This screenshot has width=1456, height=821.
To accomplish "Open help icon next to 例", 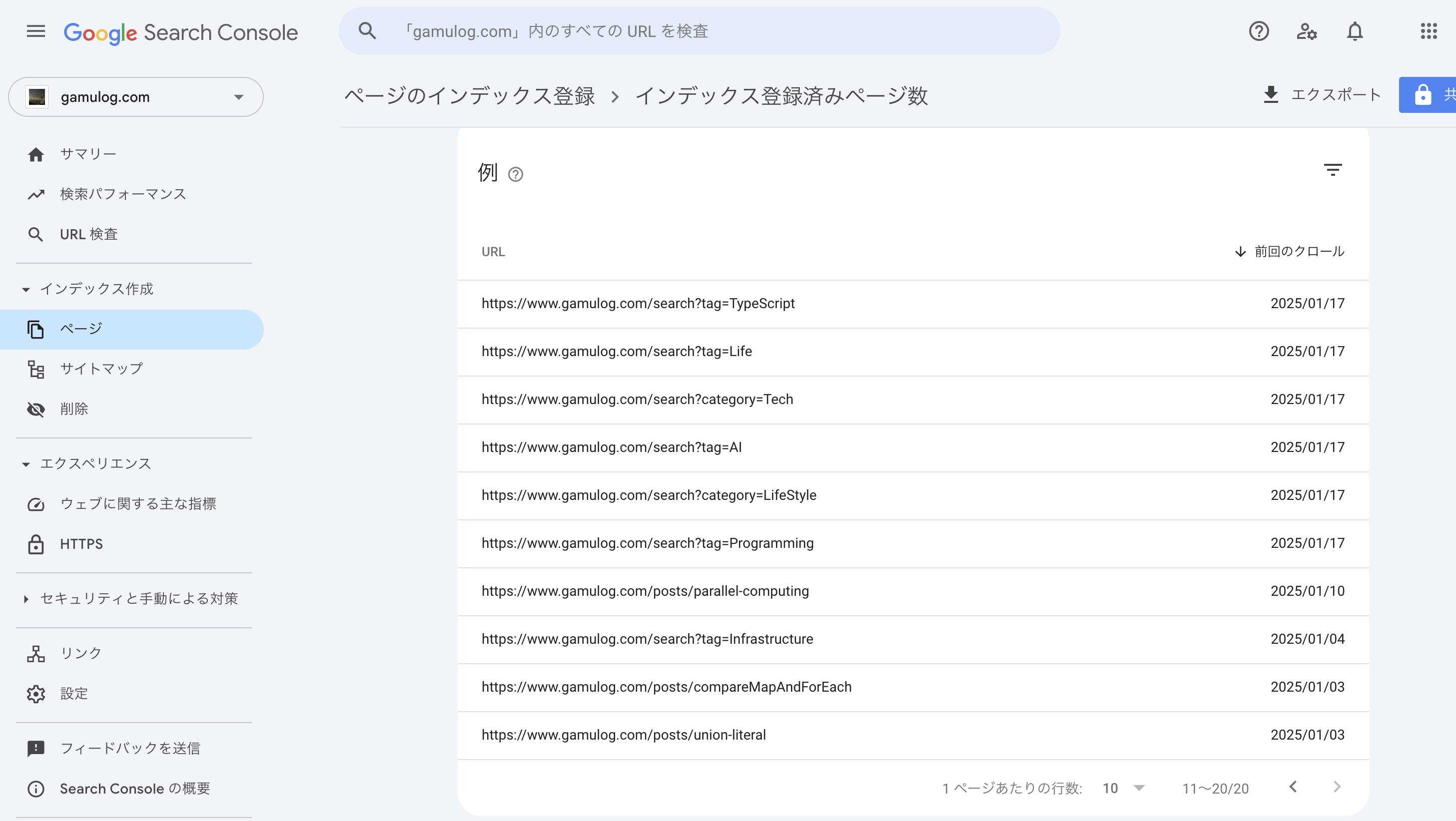I will coord(515,174).
